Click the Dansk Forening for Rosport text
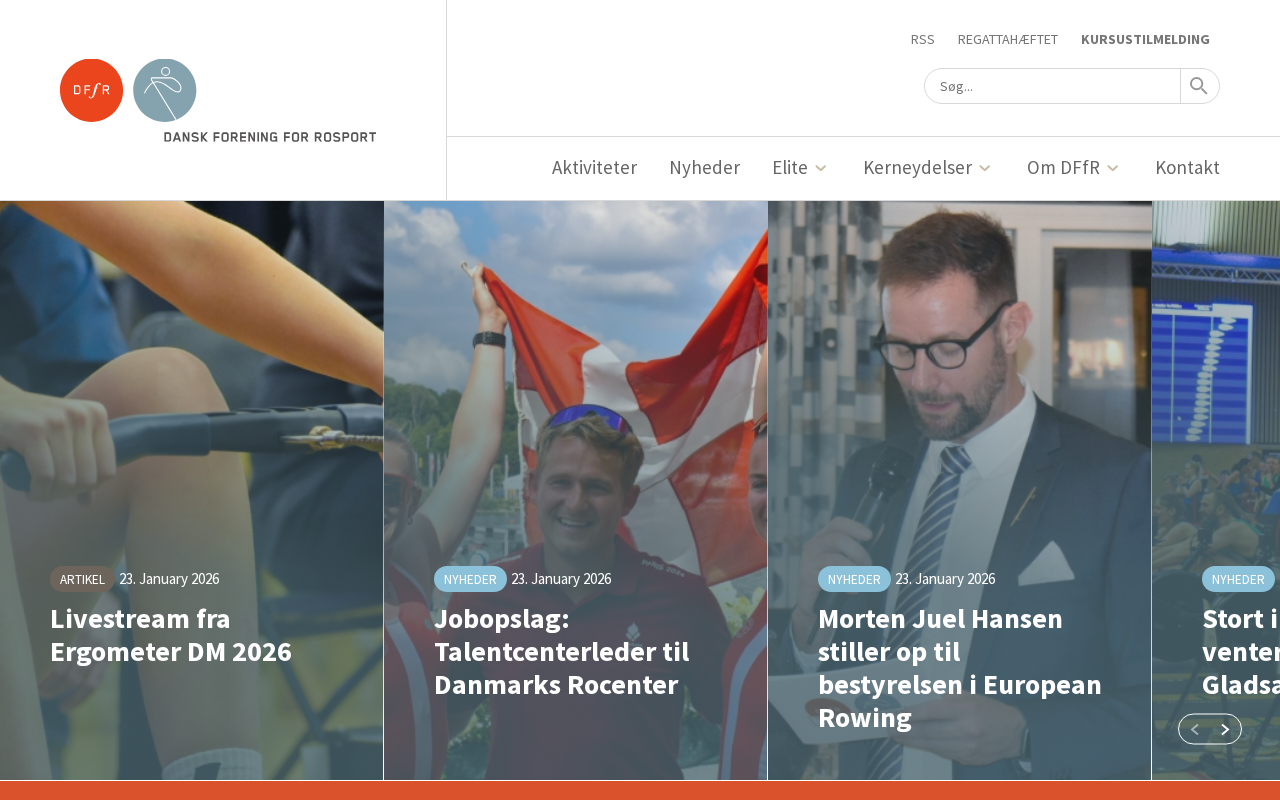 pos(270,137)
